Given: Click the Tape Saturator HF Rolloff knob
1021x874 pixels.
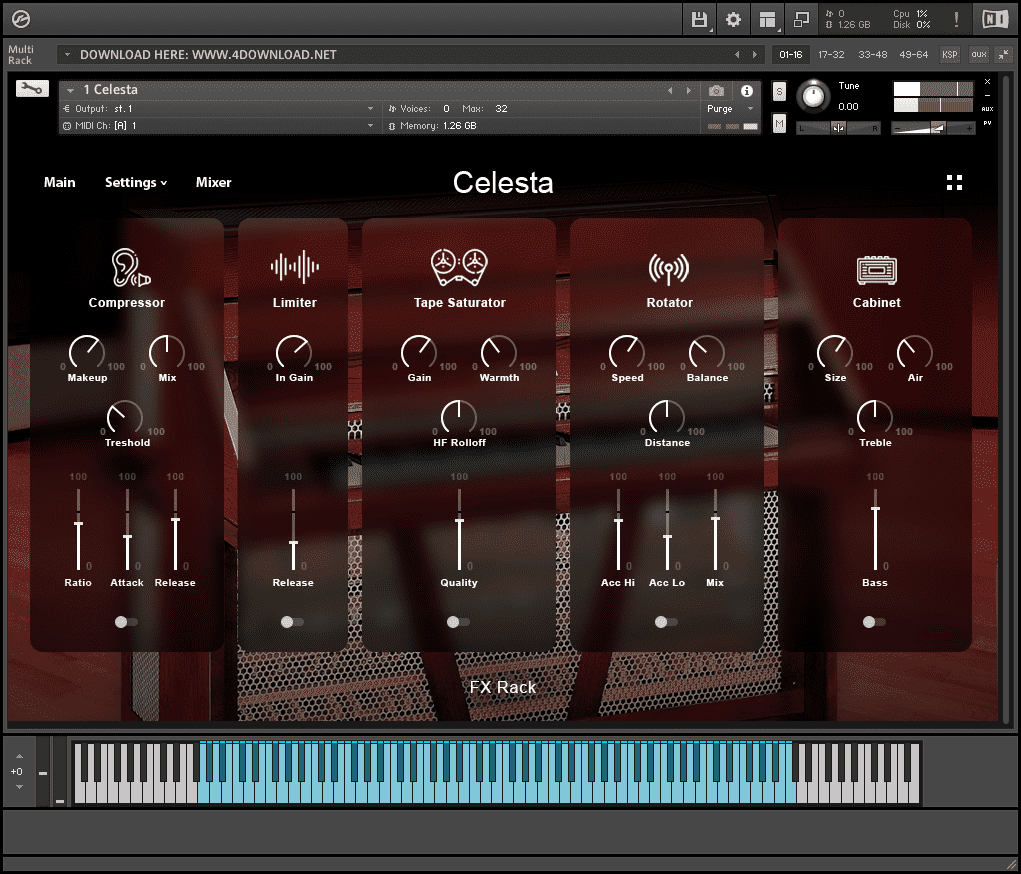Looking at the screenshot, I should 458,418.
